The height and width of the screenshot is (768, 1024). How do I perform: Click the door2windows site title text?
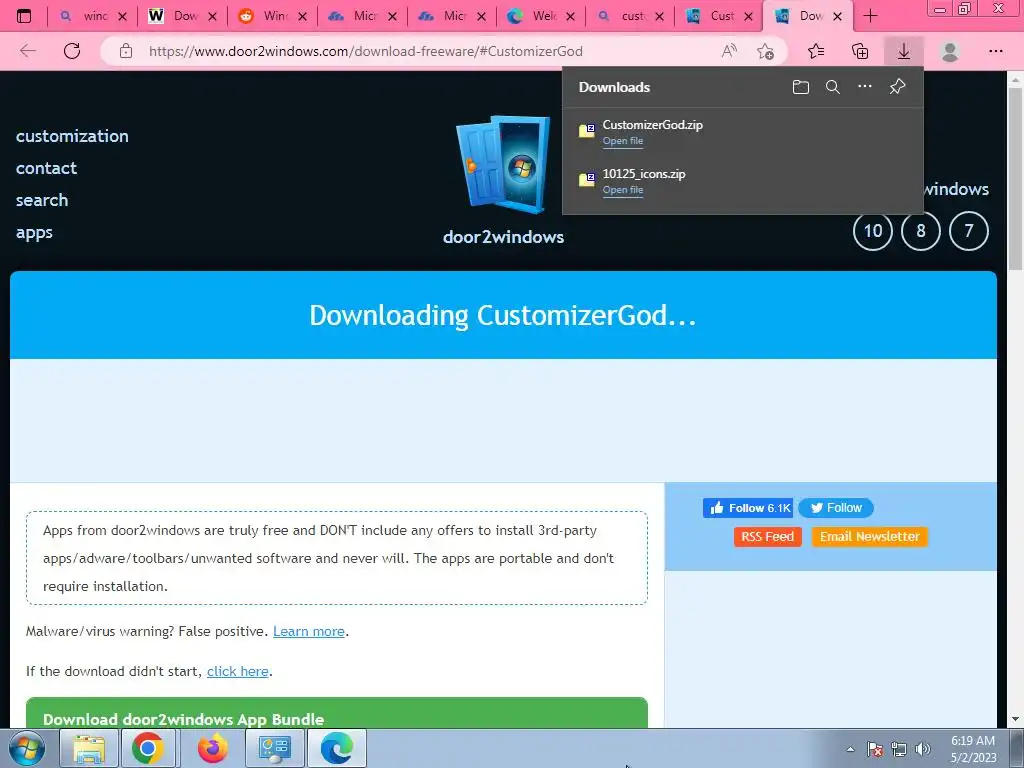(504, 236)
